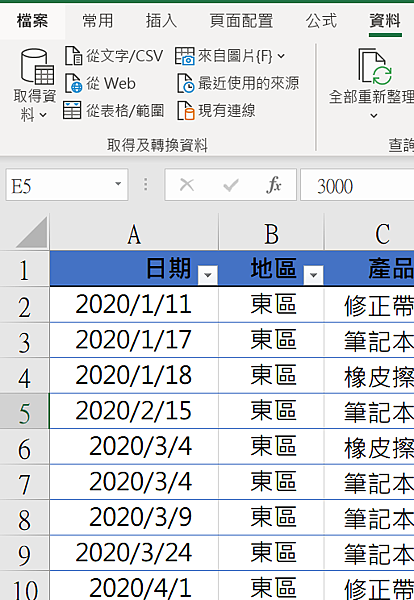This screenshot has width=414, height=600.
Task: Click the formula bar drag handle dots
Action: (146, 184)
